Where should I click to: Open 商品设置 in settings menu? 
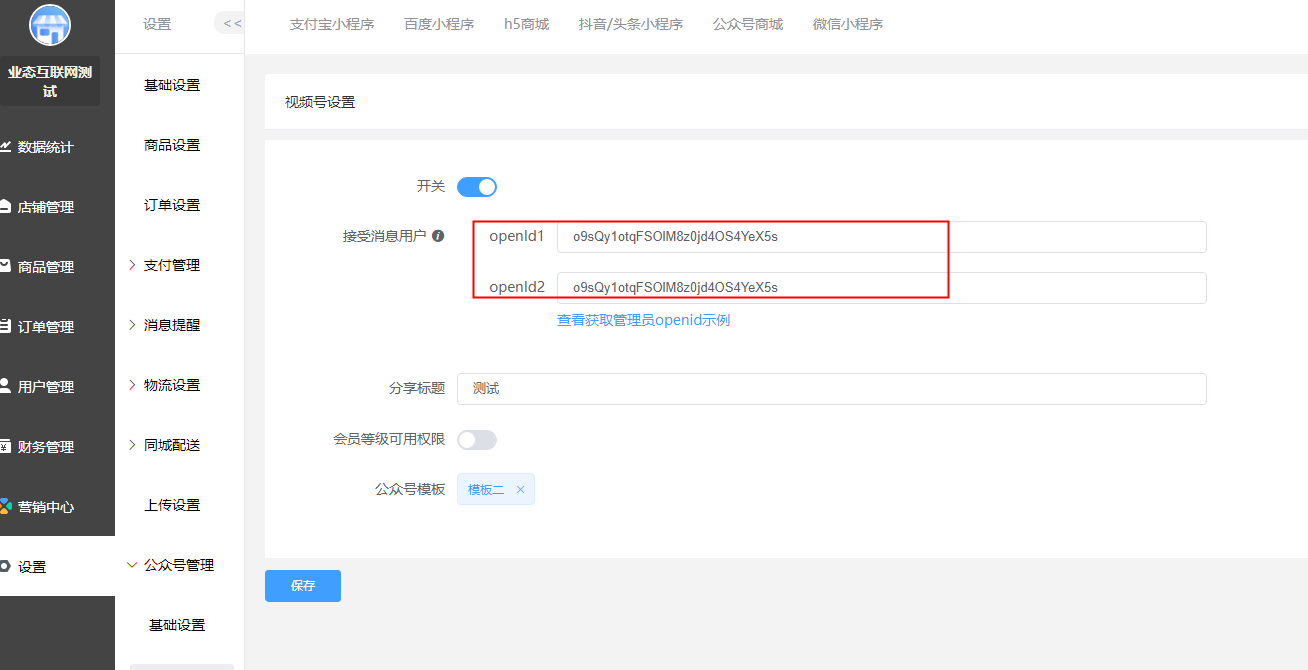[x=172, y=145]
